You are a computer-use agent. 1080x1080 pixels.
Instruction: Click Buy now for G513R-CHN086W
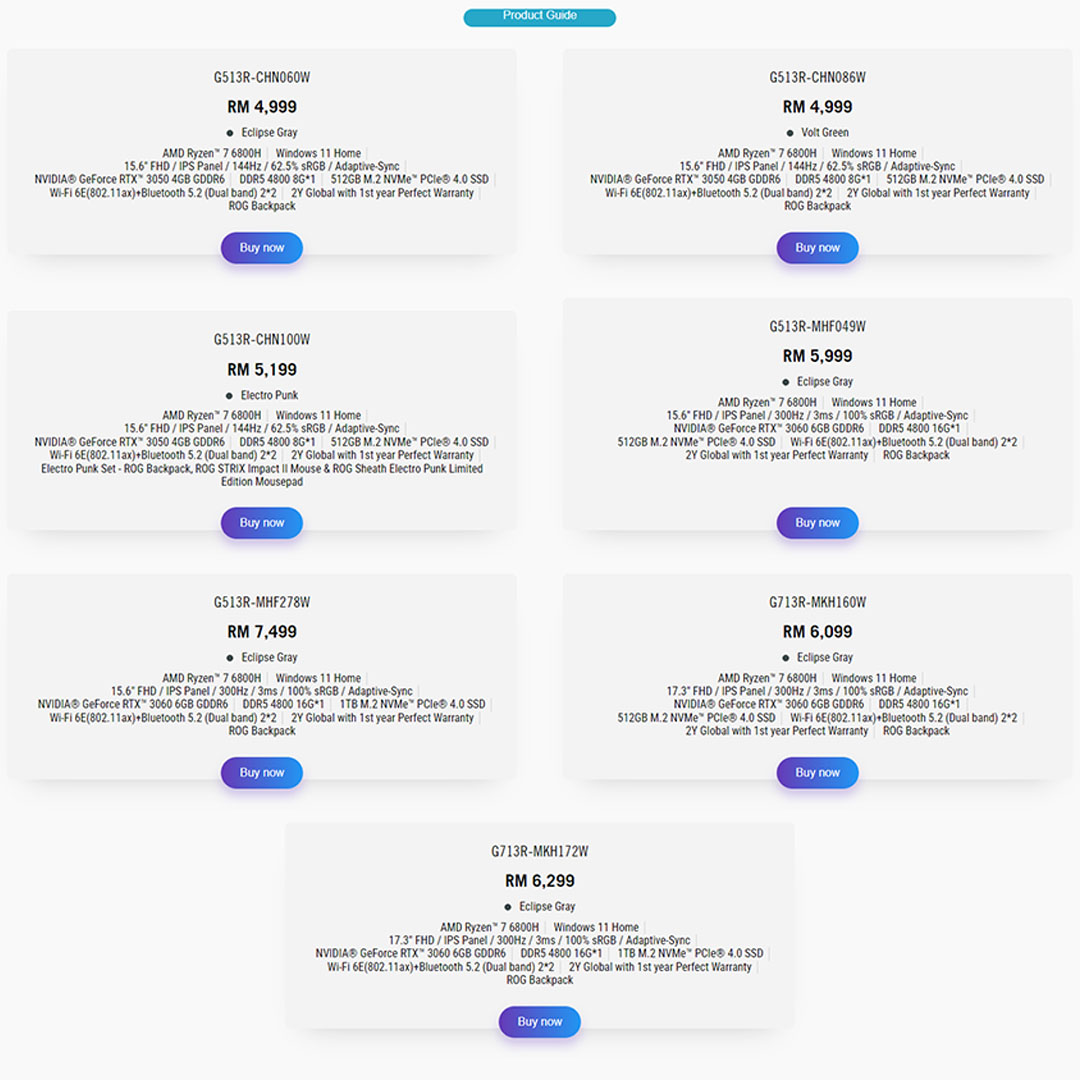(x=817, y=247)
